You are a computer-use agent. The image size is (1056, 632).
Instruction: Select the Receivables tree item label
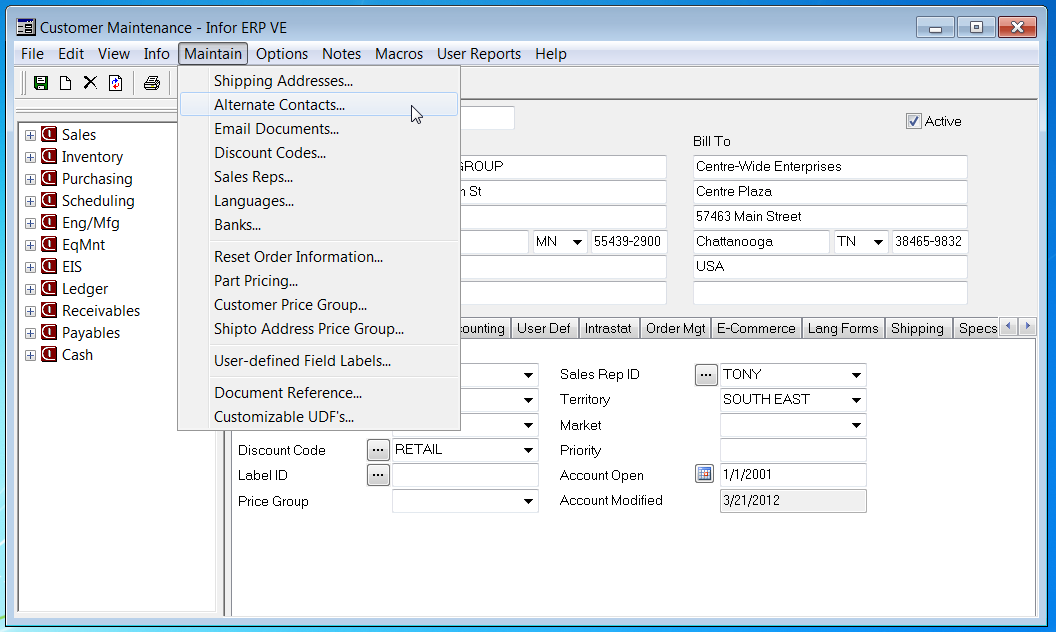pos(101,311)
